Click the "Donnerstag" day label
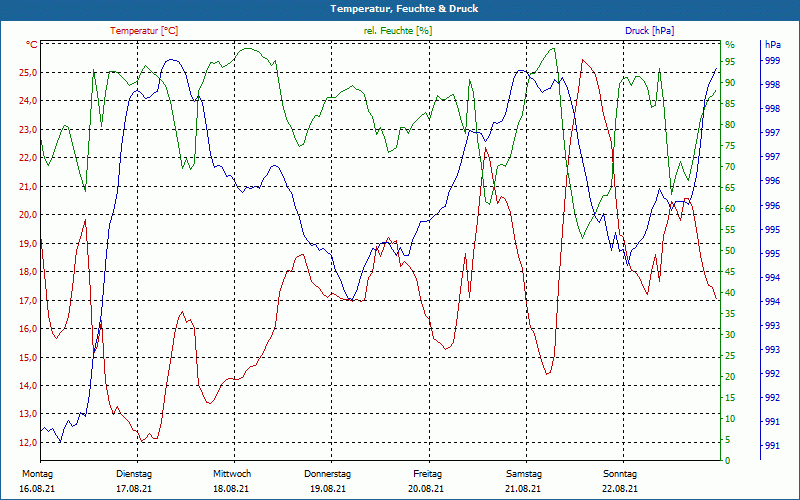The image size is (800, 500). [x=328, y=473]
